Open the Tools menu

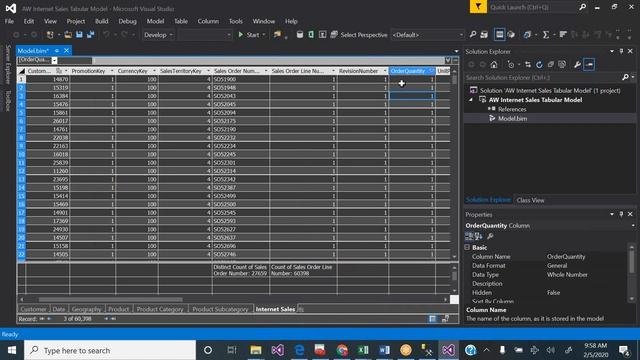pos(236,21)
